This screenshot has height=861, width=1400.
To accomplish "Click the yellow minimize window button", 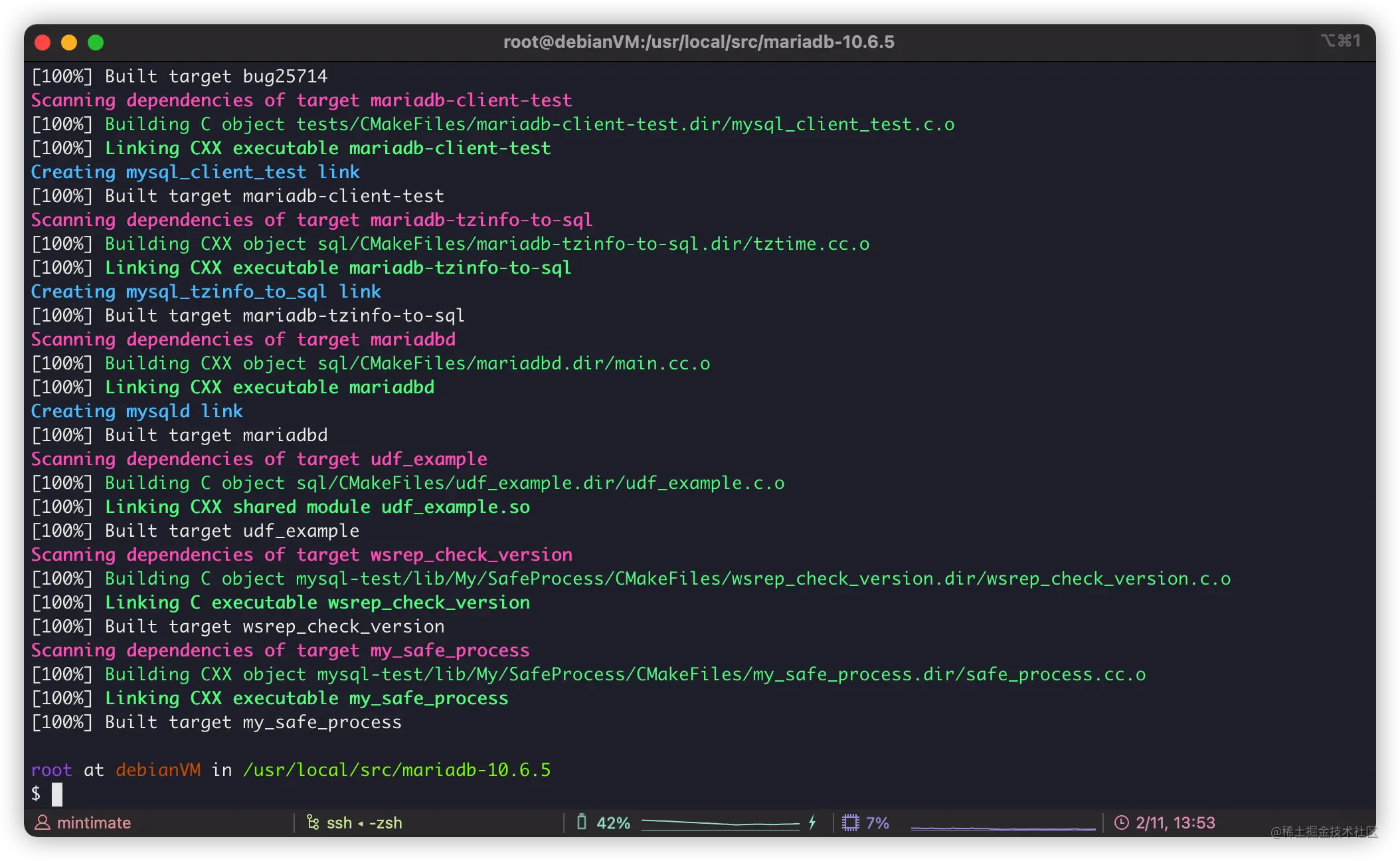I will click(x=69, y=43).
